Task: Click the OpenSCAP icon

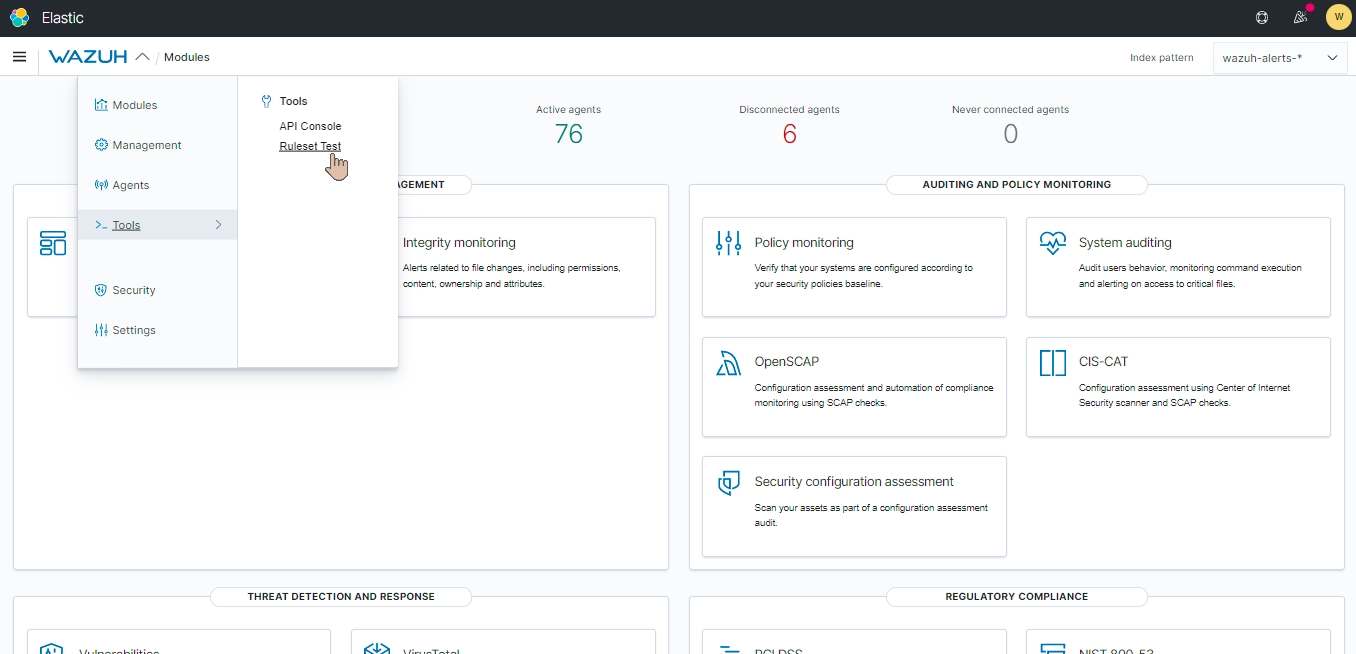Action: click(729, 363)
